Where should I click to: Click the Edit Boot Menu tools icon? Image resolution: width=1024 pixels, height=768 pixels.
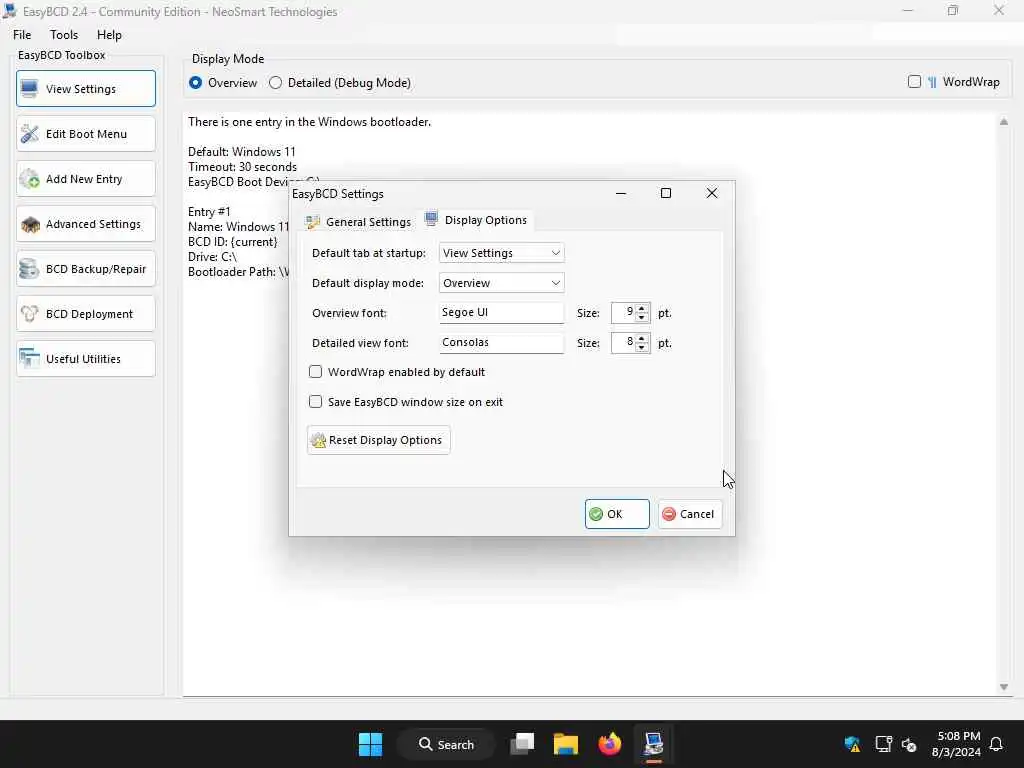click(29, 133)
